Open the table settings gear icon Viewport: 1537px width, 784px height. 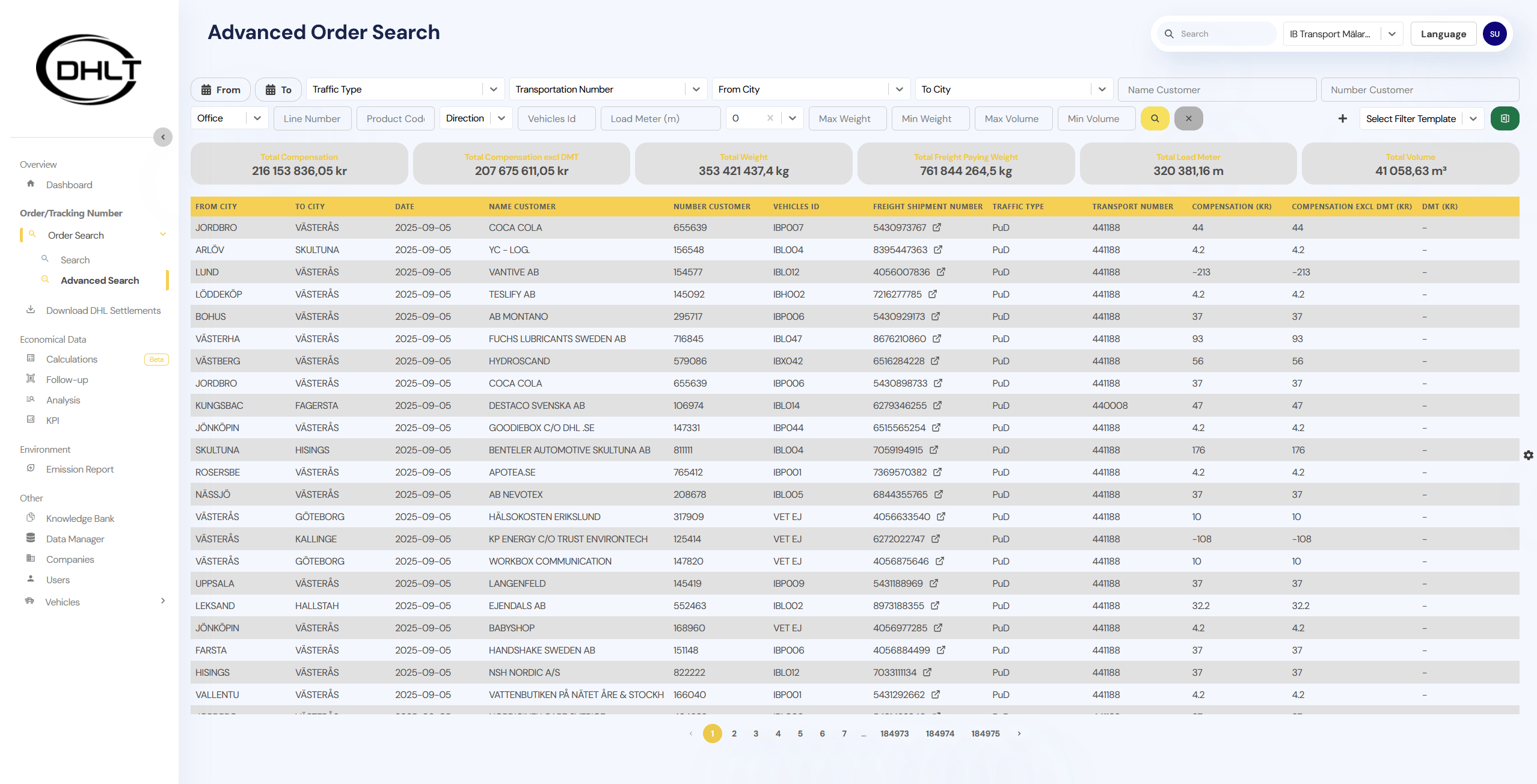(x=1528, y=455)
